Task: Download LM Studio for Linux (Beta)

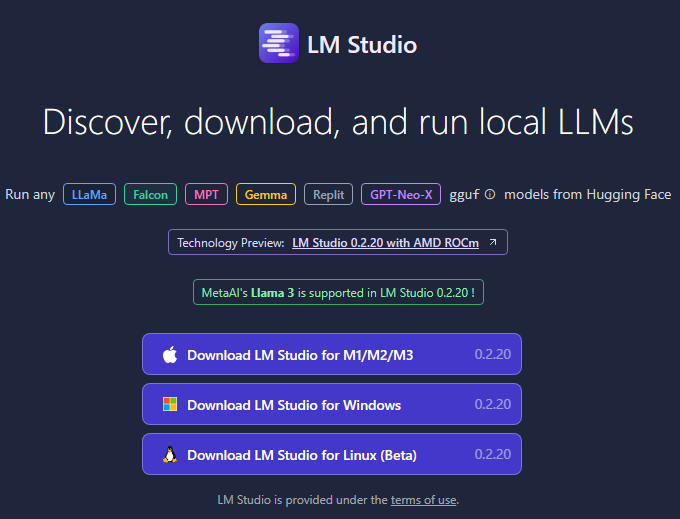Action: click(332, 454)
